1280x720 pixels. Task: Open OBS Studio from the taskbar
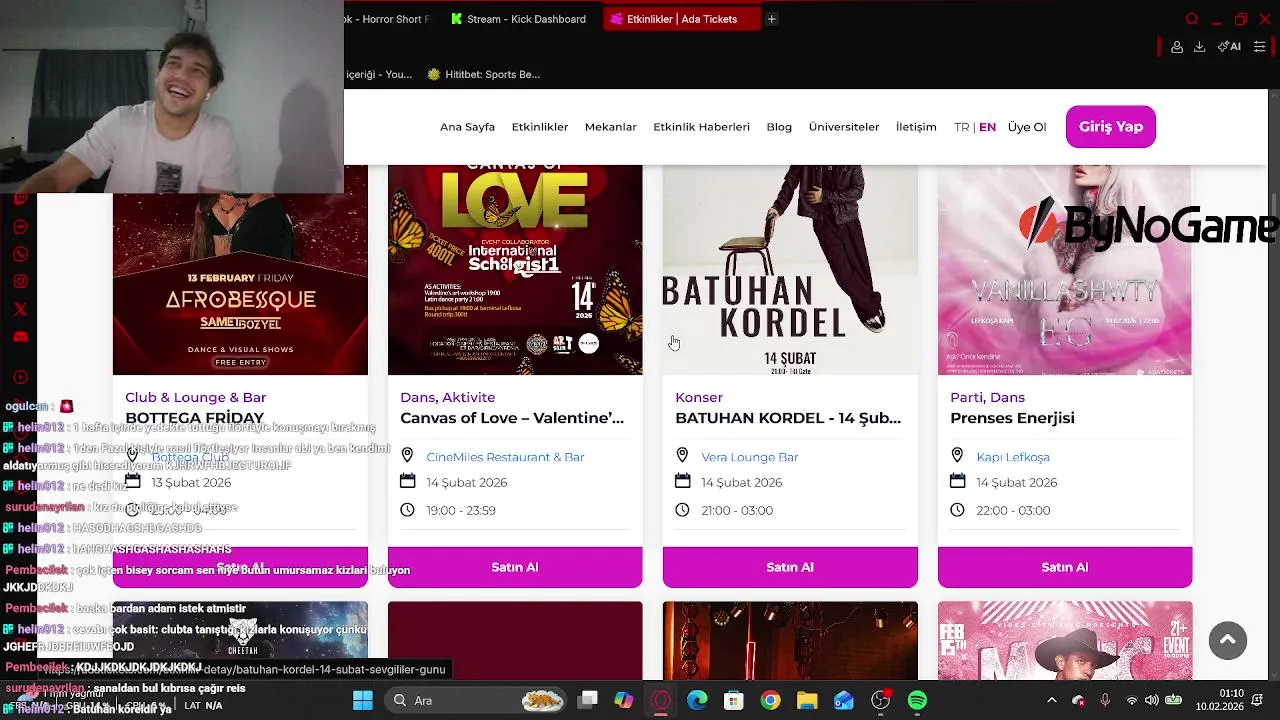click(x=880, y=701)
